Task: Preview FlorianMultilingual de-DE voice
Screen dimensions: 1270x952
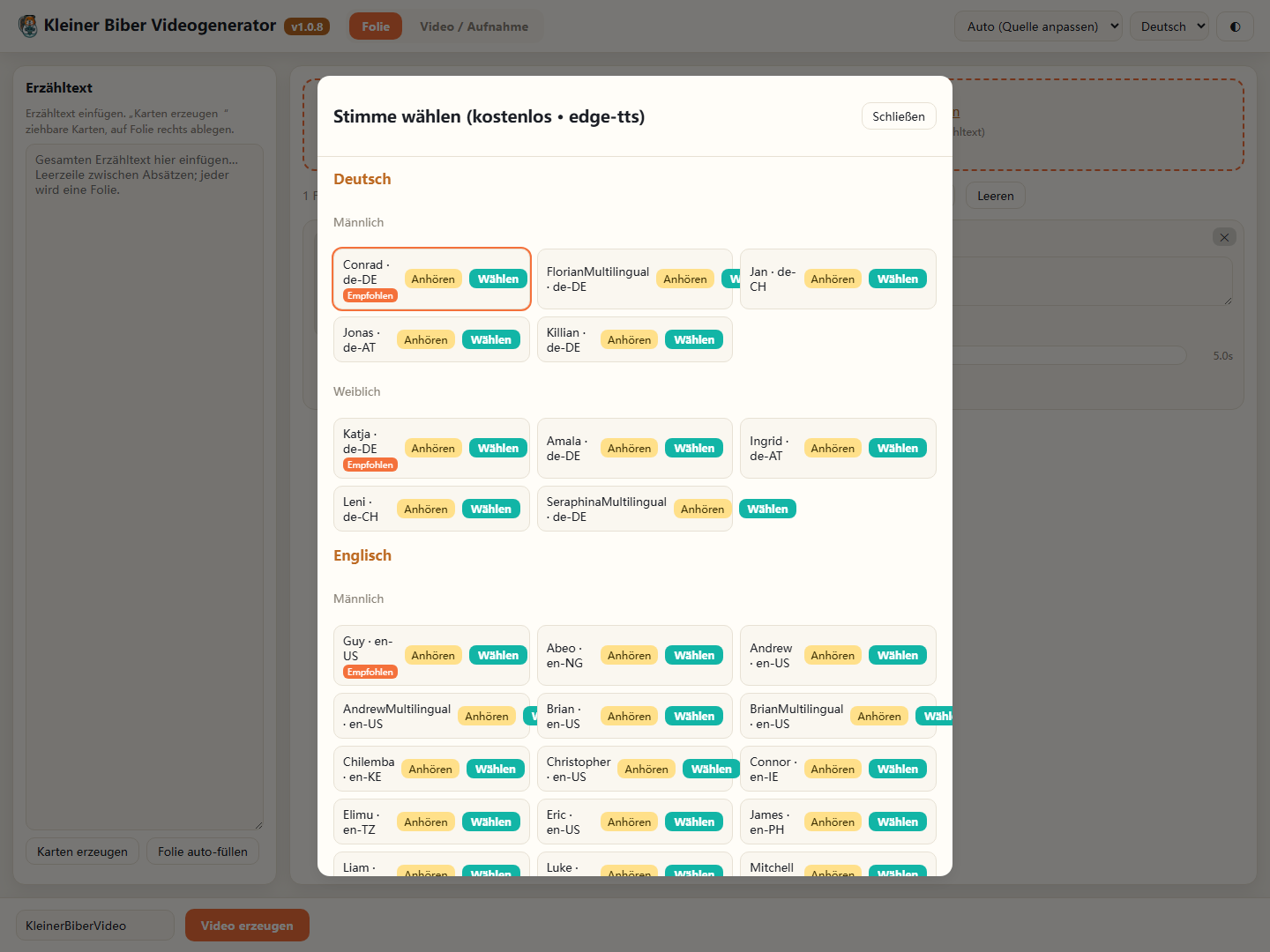Action: [685, 279]
